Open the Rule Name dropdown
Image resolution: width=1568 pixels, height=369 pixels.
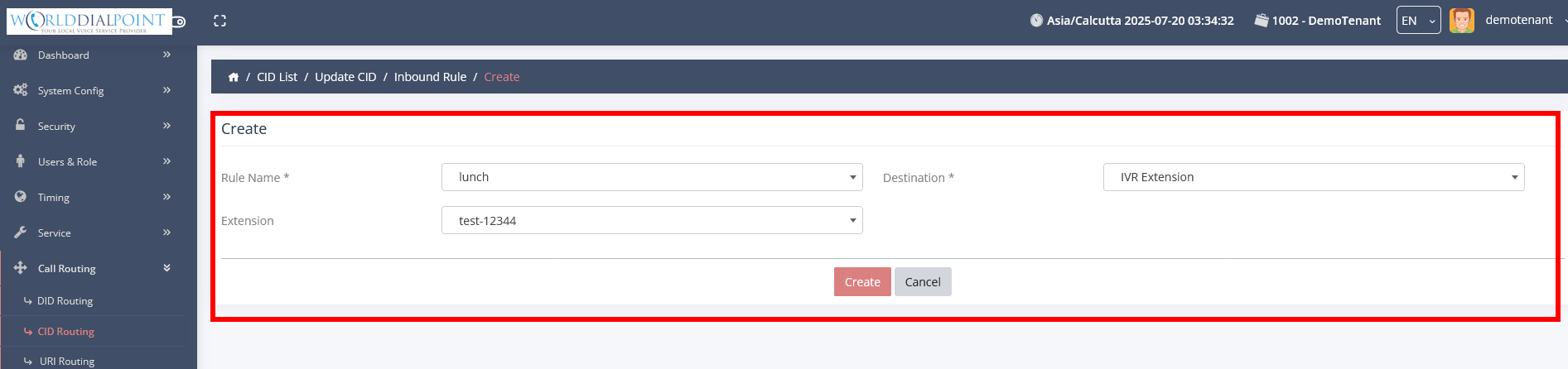coord(652,177)
